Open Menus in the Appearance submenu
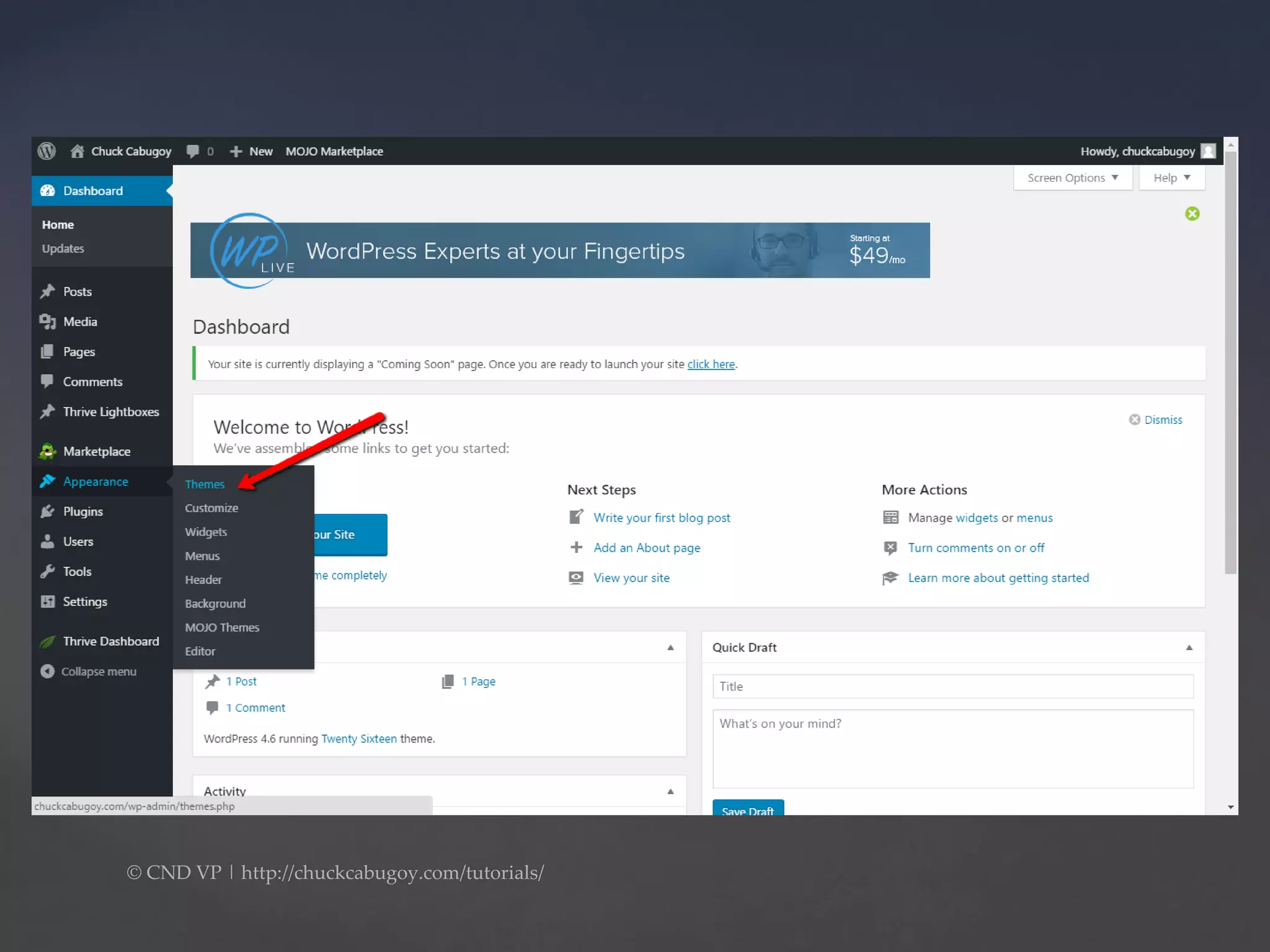The width and height of the screenshot is (1270, 952). (202, 556)
